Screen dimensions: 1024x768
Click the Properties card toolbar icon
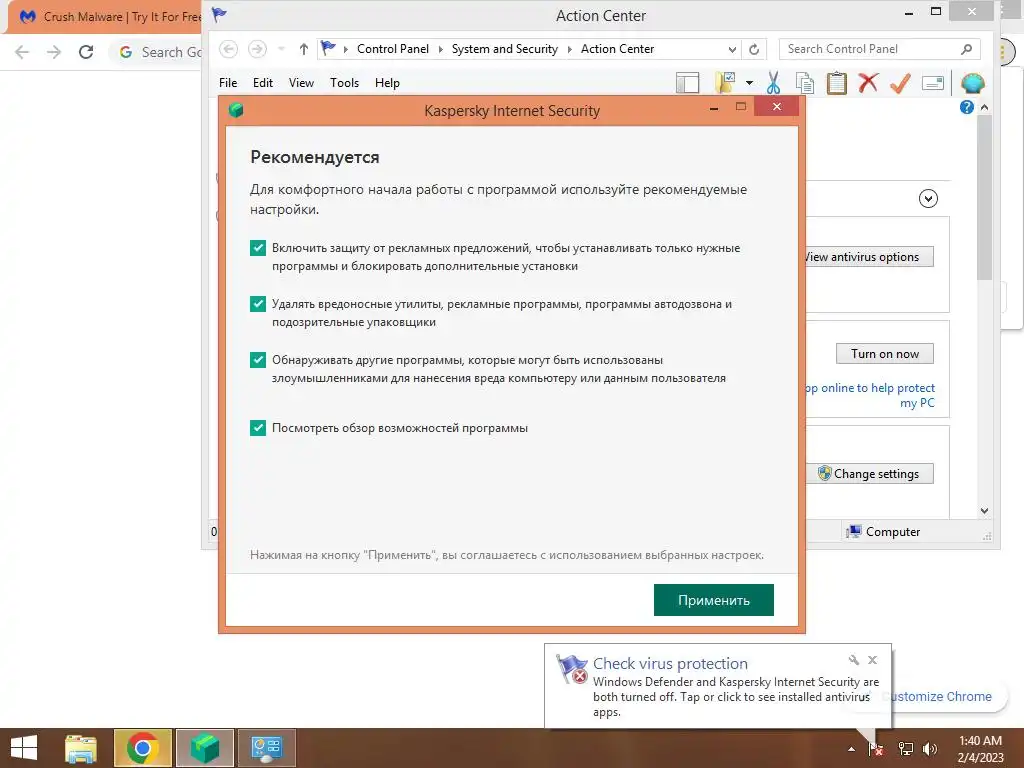coord(933,83)
